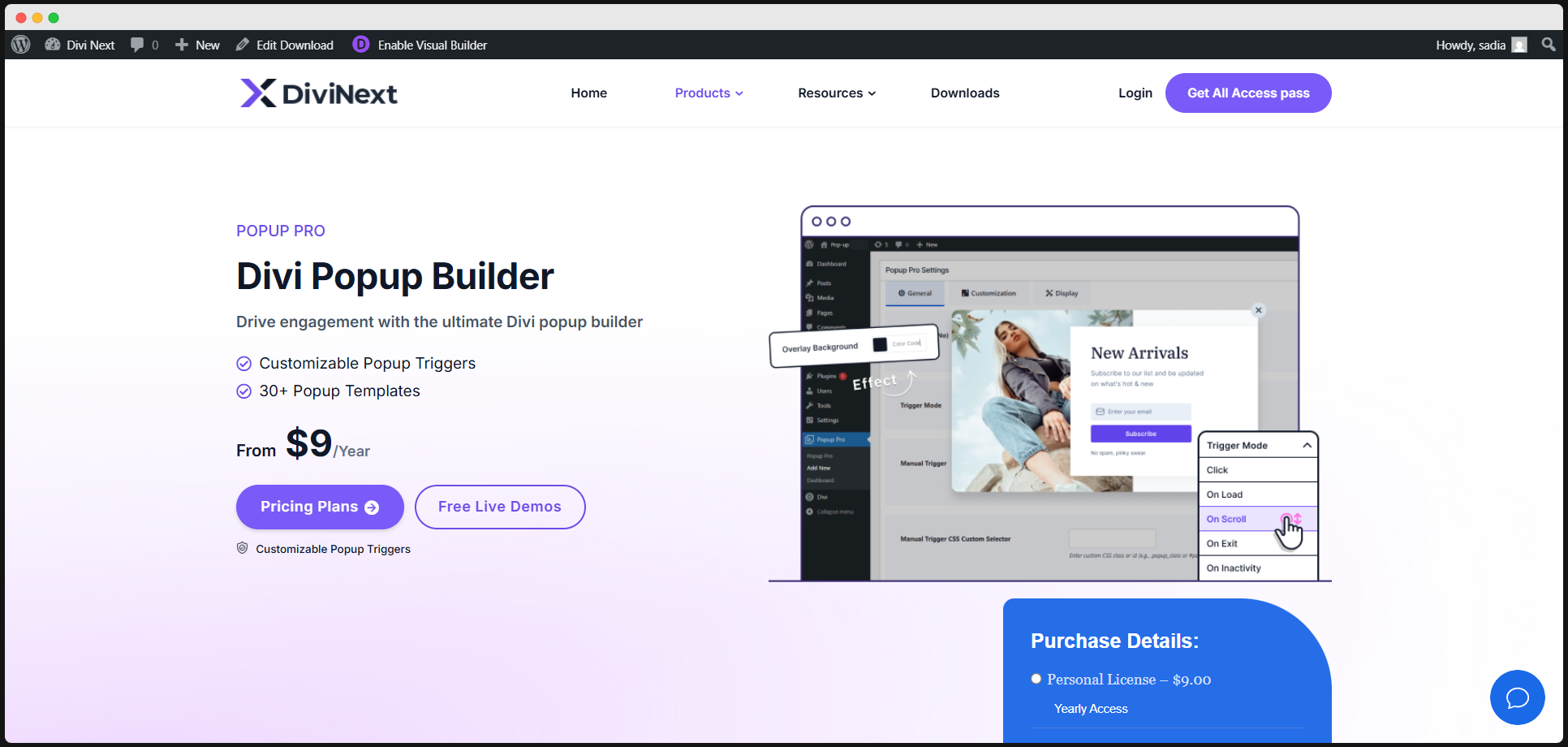View the comments bubble icon

point(138,45)
